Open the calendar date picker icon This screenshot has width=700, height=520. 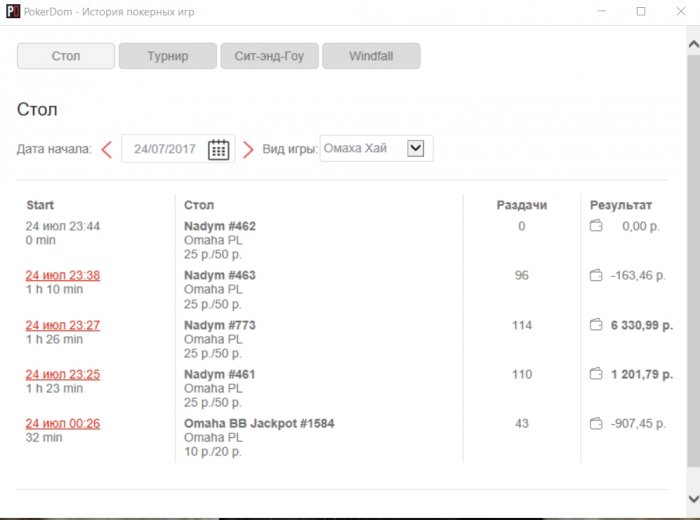pos(218,149)
